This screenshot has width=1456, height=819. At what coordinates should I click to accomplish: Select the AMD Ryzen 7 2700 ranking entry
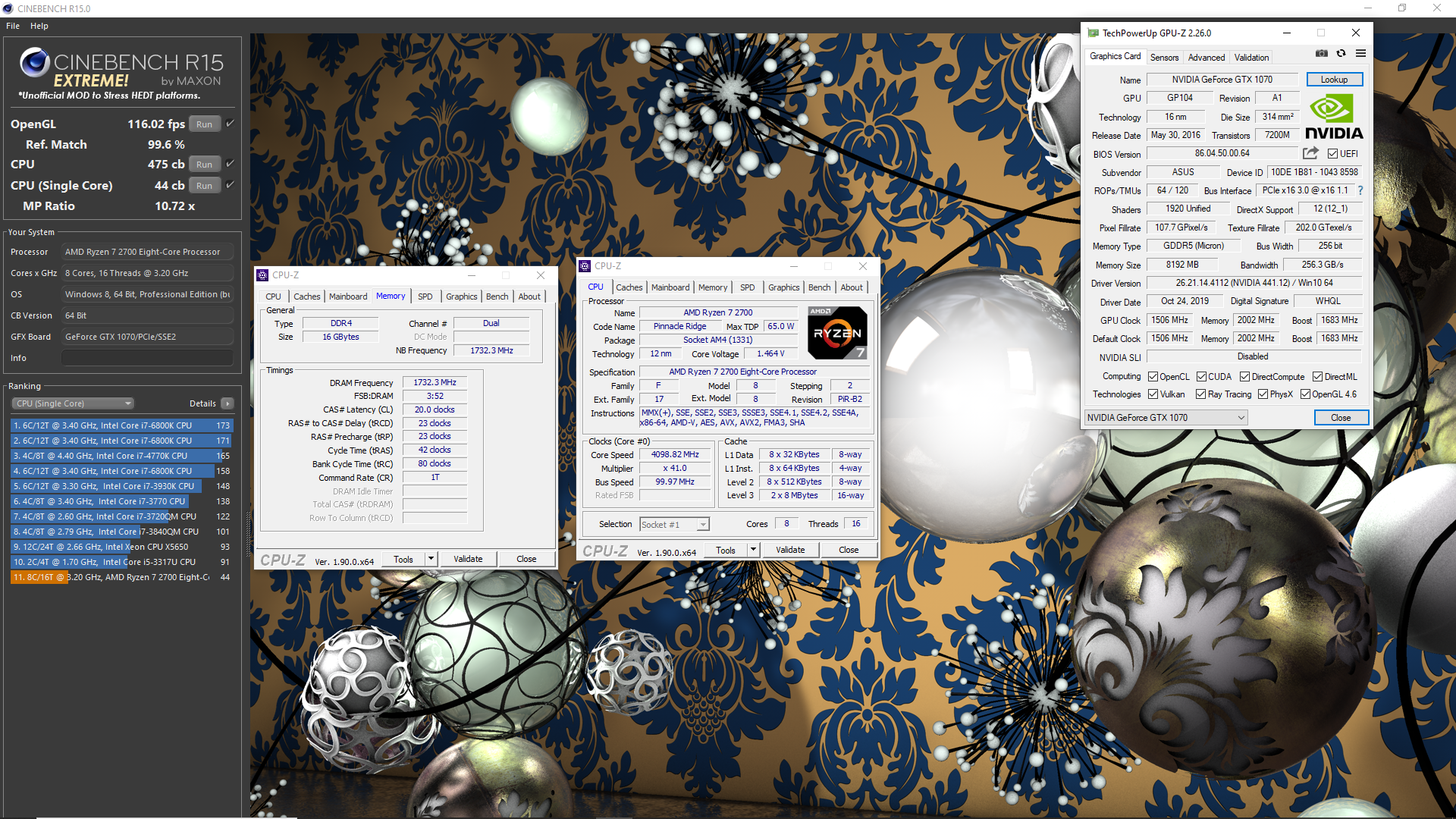tap(121, 577)
